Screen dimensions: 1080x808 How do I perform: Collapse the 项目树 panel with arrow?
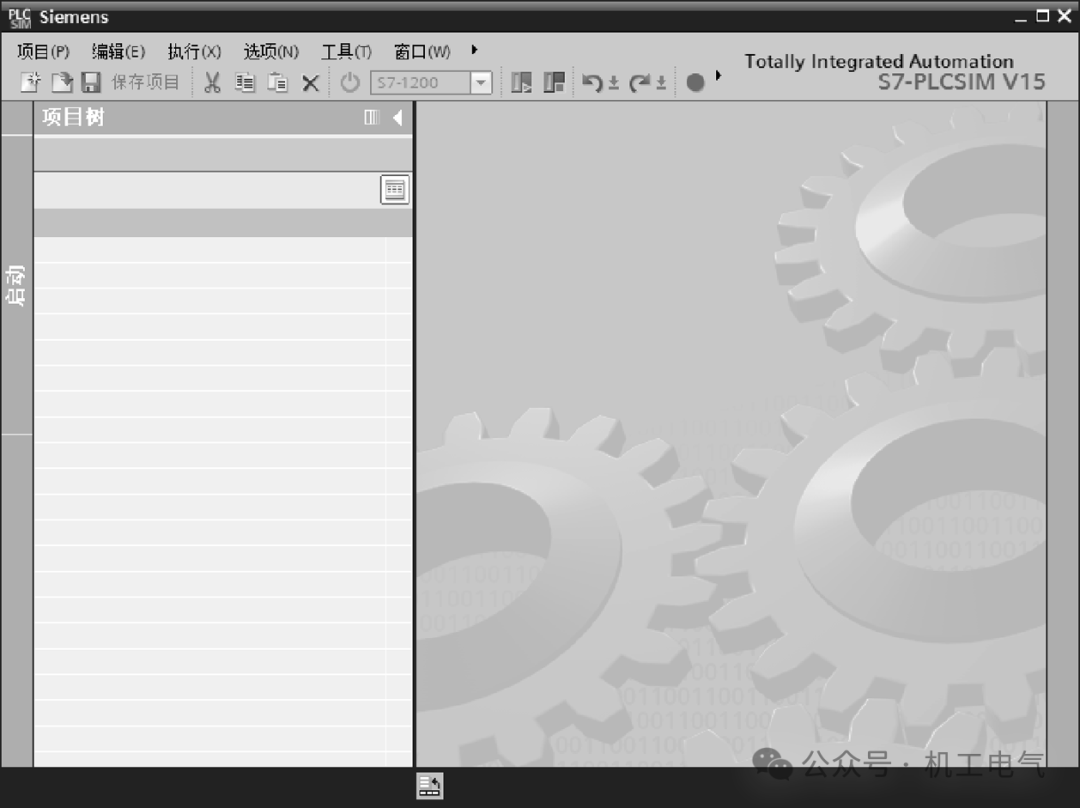tap(397, 118)
